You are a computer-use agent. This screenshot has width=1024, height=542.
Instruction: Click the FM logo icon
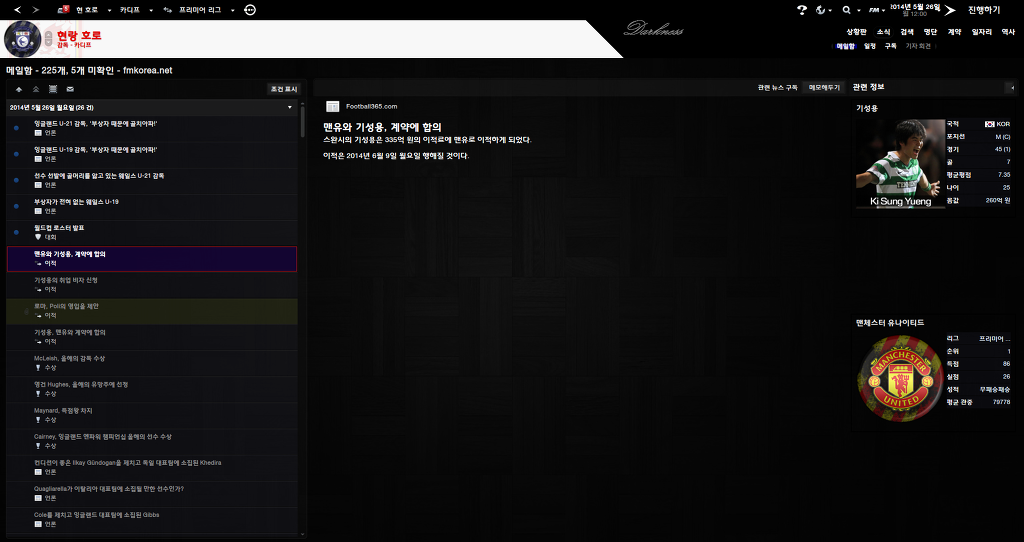[873, 10]
